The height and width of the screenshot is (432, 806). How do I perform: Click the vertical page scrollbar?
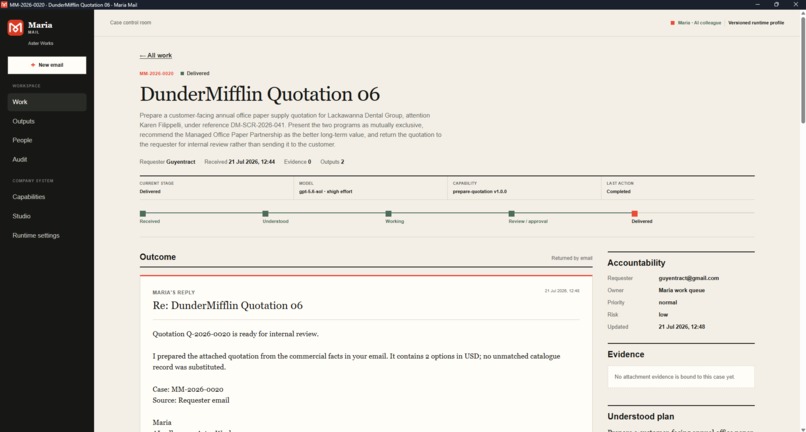coord(803,68)
